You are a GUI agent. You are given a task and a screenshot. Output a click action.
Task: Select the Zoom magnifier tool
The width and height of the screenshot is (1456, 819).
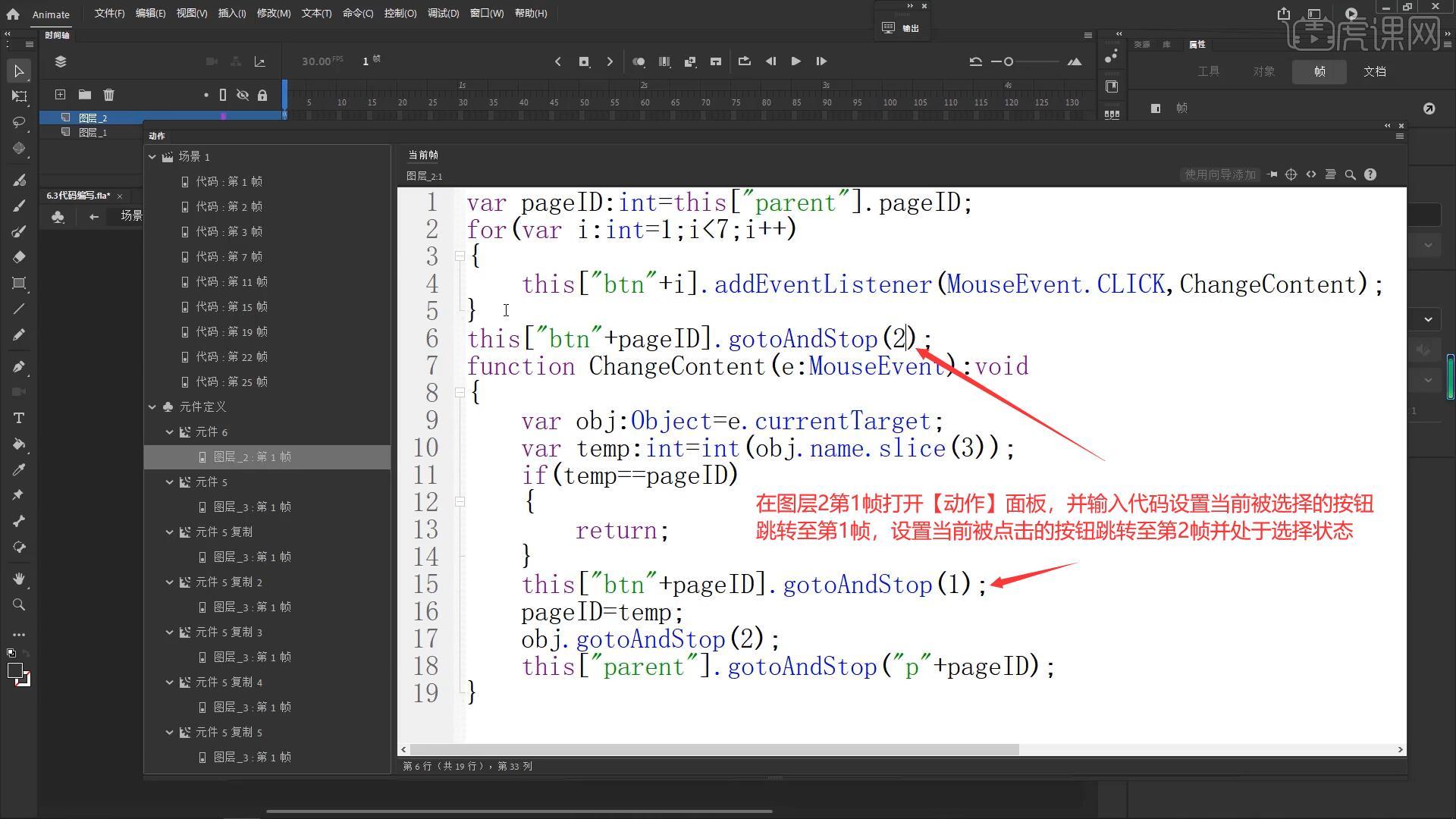point(19,605)
